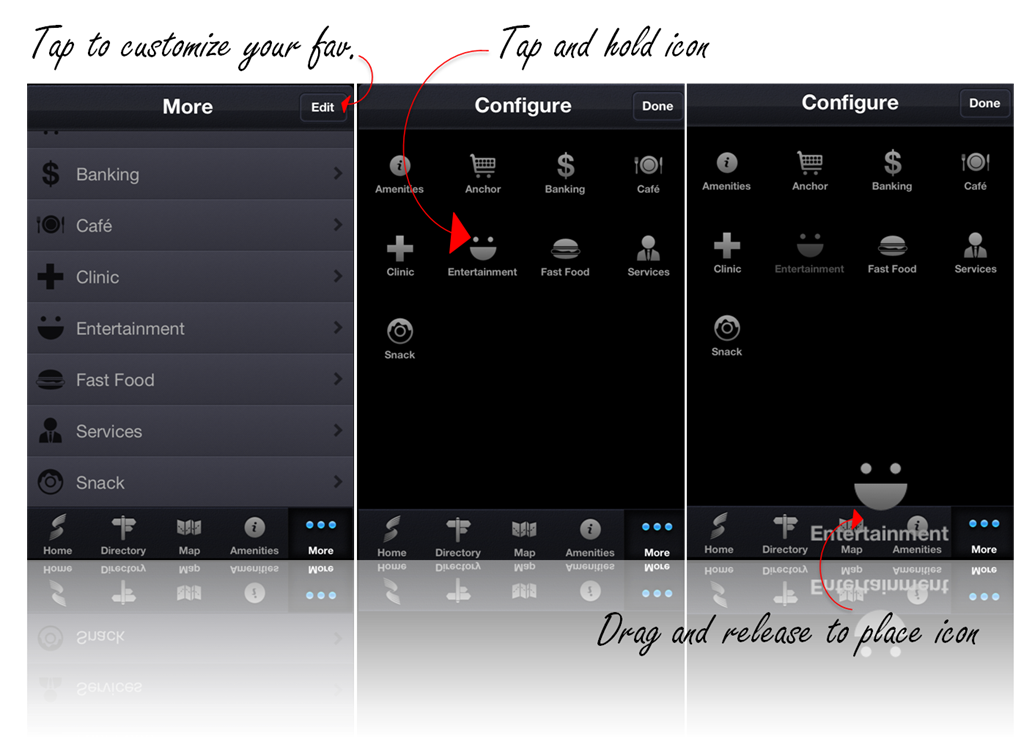Select Home tab in middle Configure screen
Viewport: 1024px width, 747px height.
(392, 537)
